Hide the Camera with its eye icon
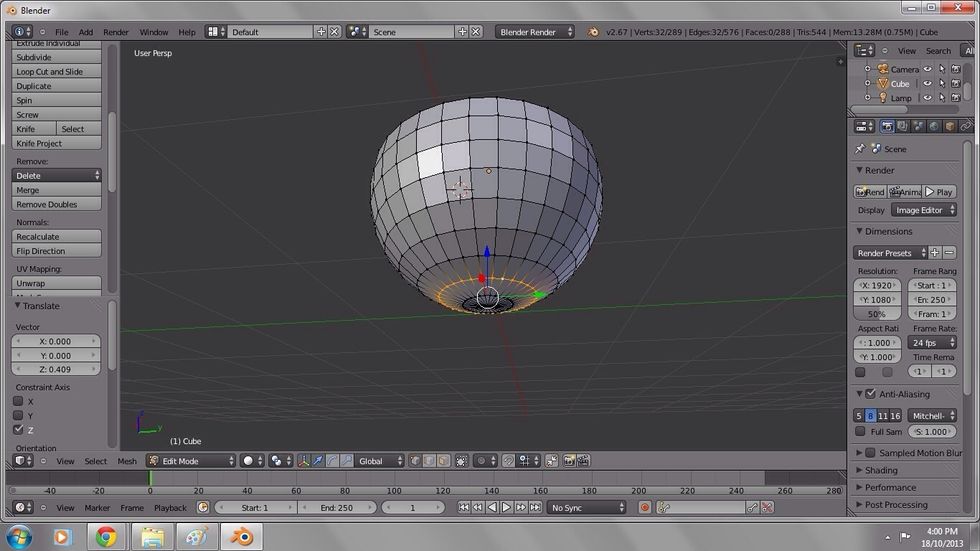The image size is (980, 551). 928,69
